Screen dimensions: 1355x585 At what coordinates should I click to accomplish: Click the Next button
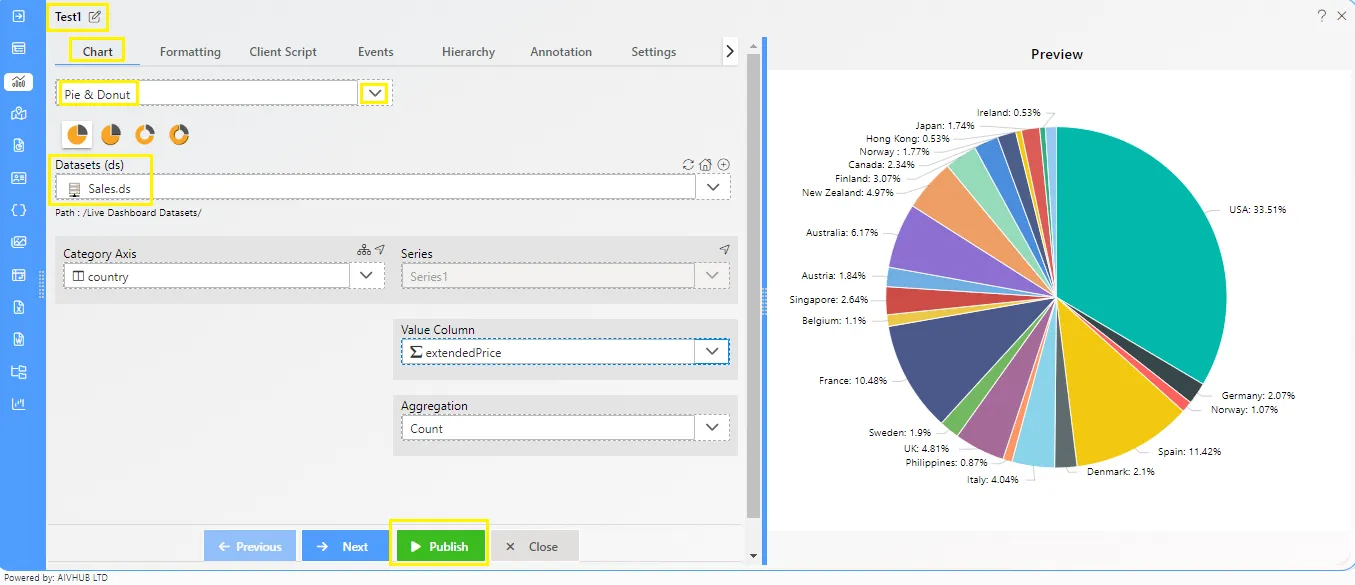click(345, 546)
